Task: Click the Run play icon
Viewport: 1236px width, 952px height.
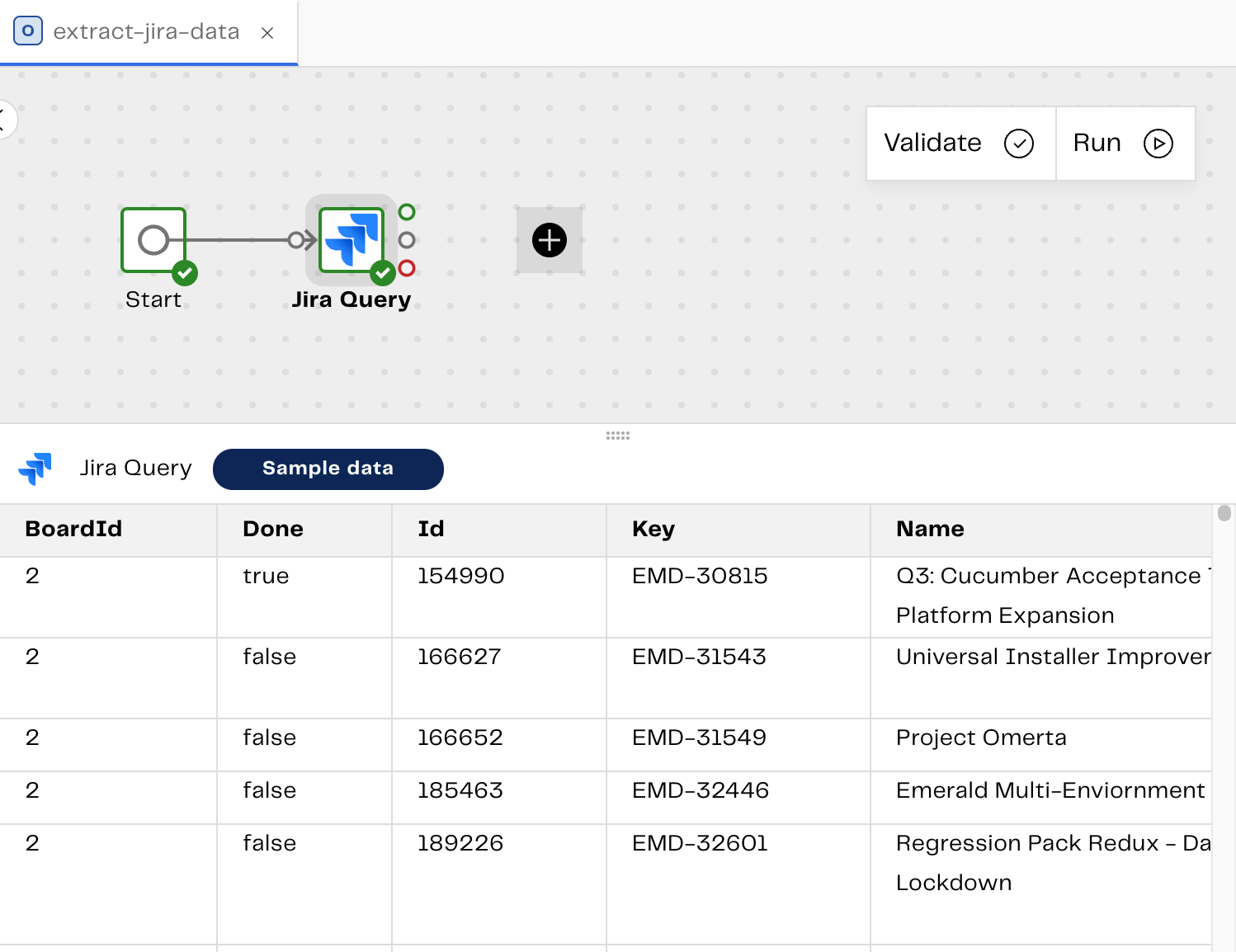Action: pyautogui.click(x=1159, y=143)
